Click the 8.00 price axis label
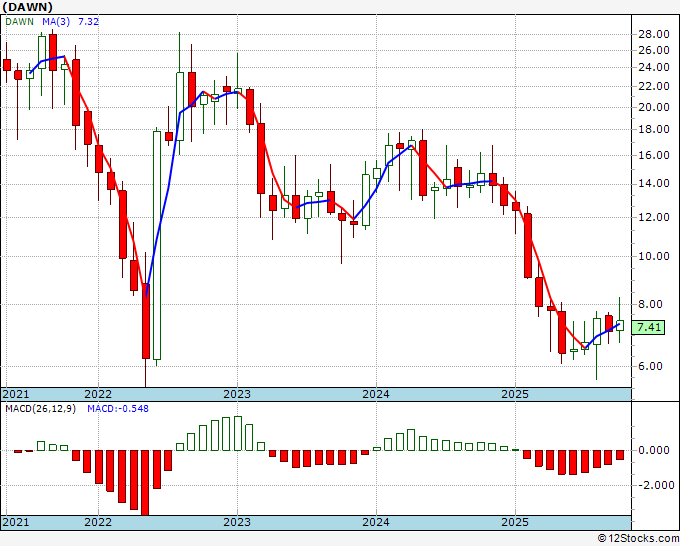680x546 pixels. pos(649,305)
